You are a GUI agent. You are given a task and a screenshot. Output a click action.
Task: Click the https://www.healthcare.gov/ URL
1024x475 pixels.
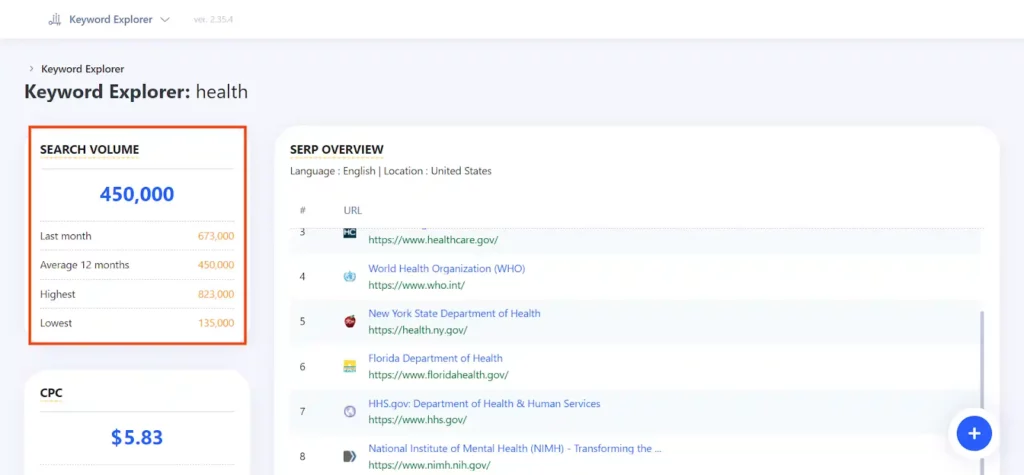tap(433, 240)
